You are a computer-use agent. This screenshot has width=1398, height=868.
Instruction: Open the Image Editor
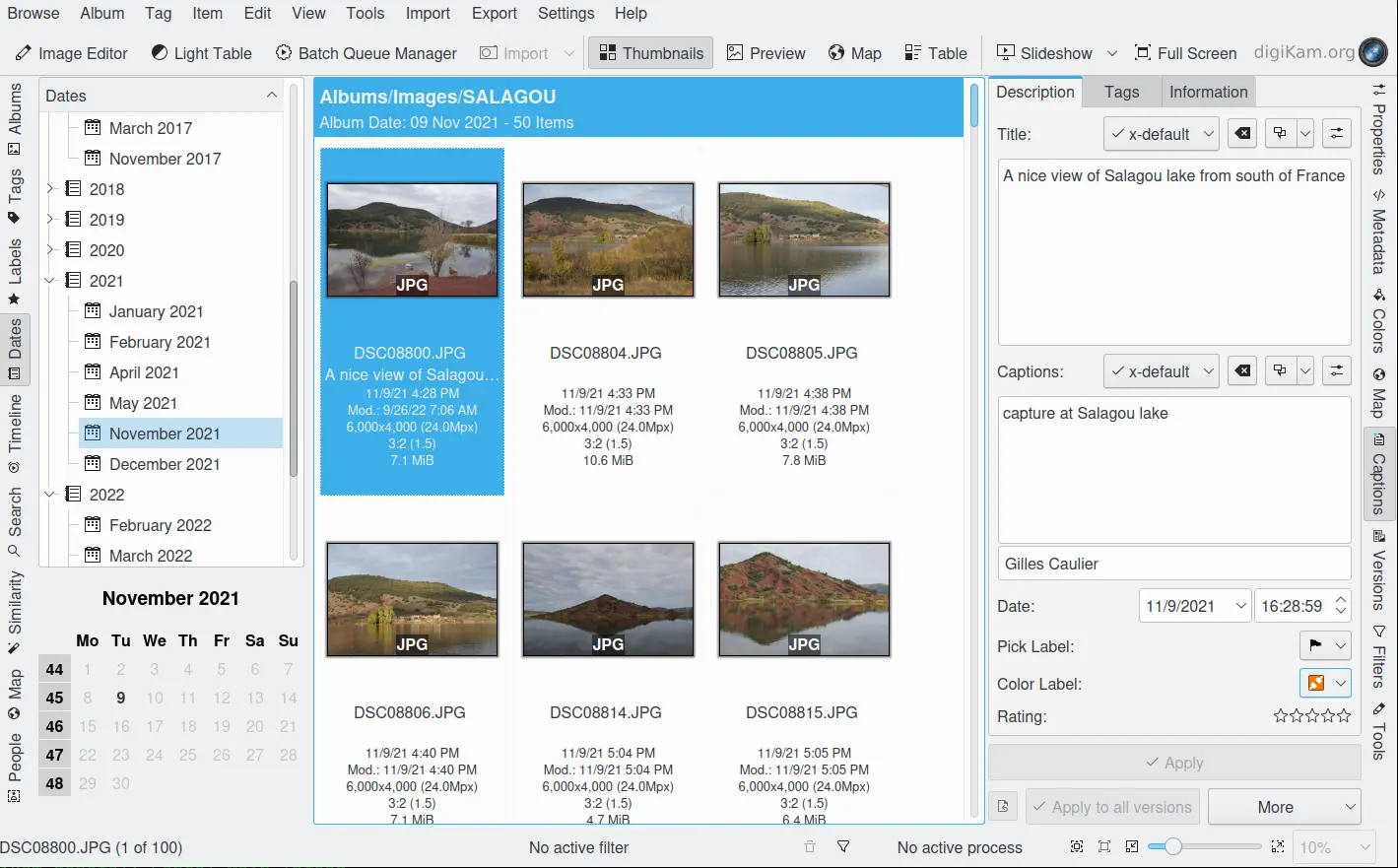pyautogui.click(x=71, y=53)
